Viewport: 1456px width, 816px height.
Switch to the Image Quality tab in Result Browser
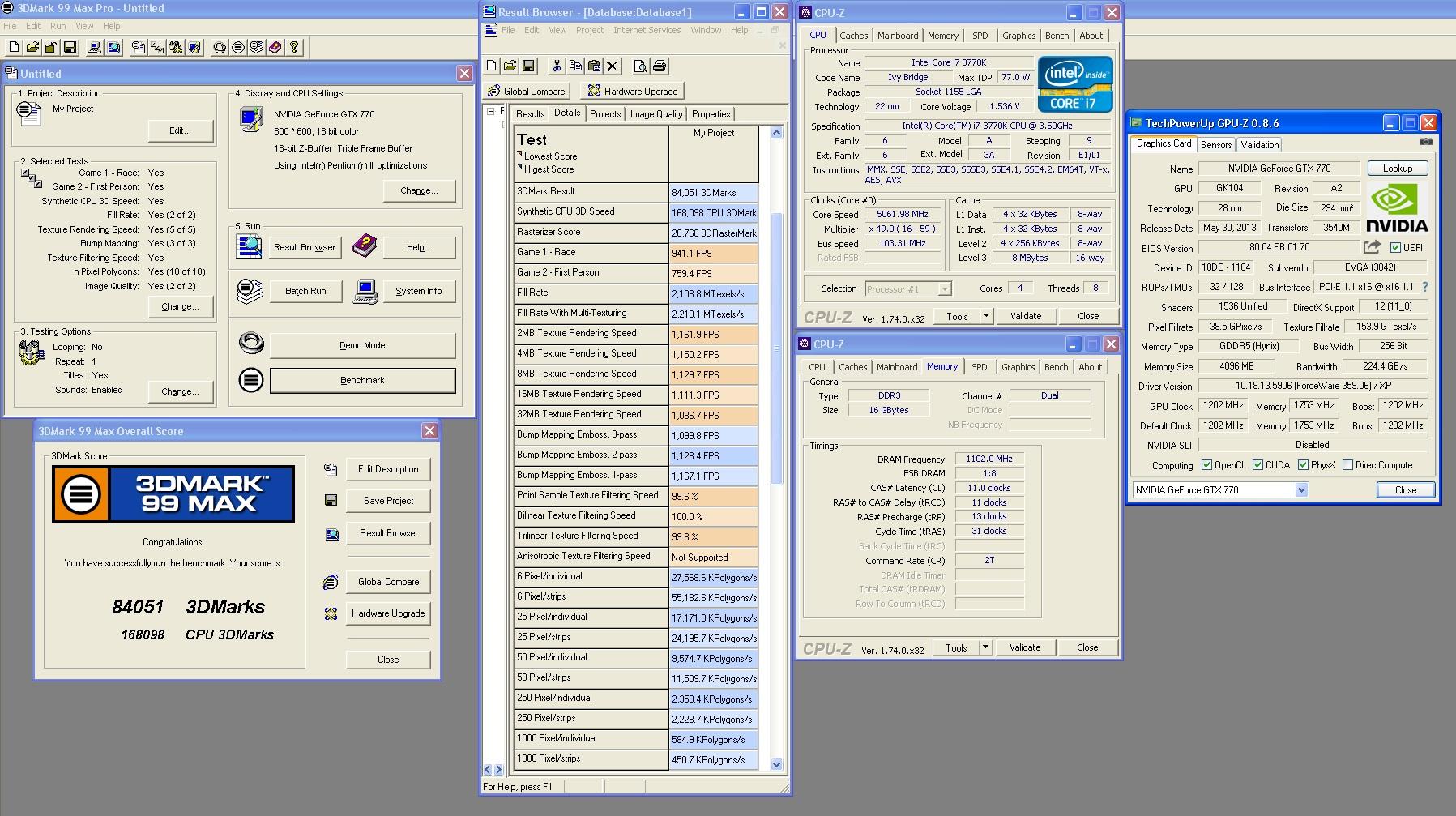(656, 114)
